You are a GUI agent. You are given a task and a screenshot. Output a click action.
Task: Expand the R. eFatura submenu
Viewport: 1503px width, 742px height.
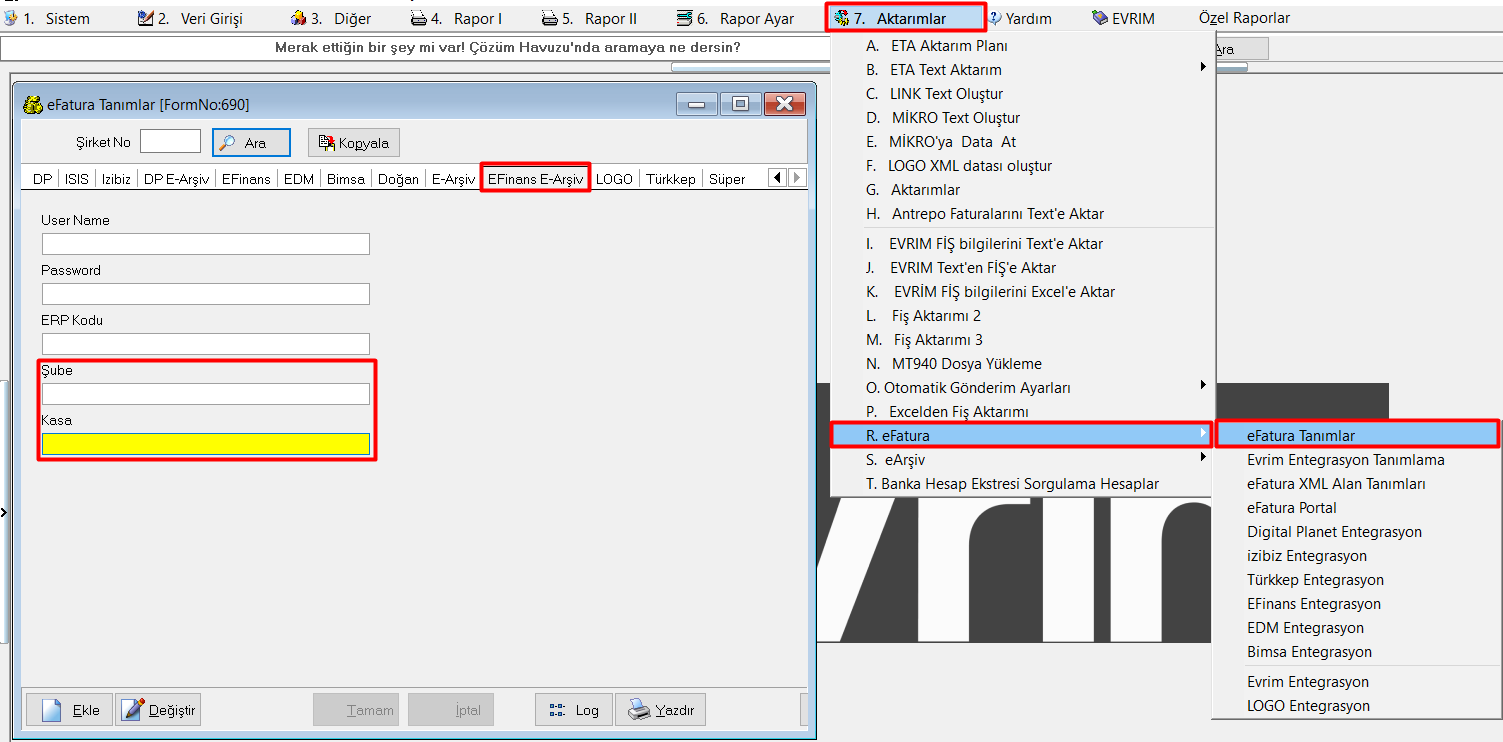[1022, 435]
